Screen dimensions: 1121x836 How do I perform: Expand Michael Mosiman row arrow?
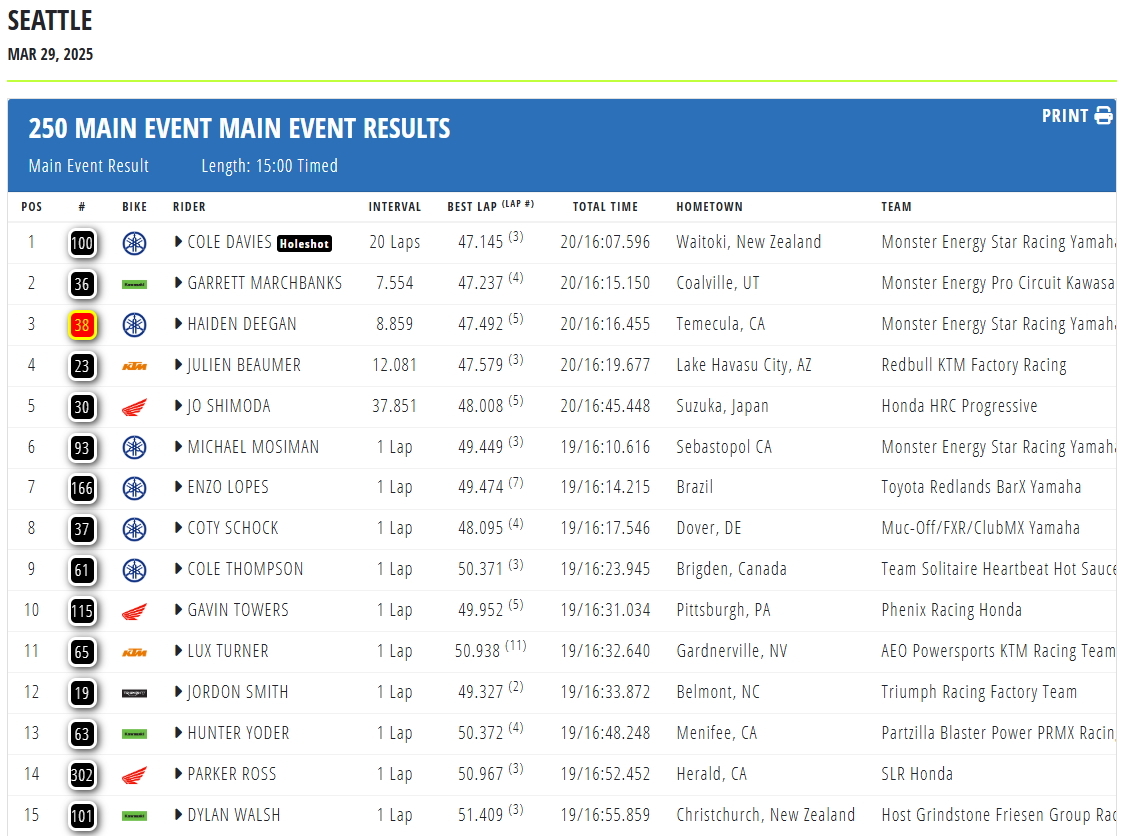[x=178, y=446]
